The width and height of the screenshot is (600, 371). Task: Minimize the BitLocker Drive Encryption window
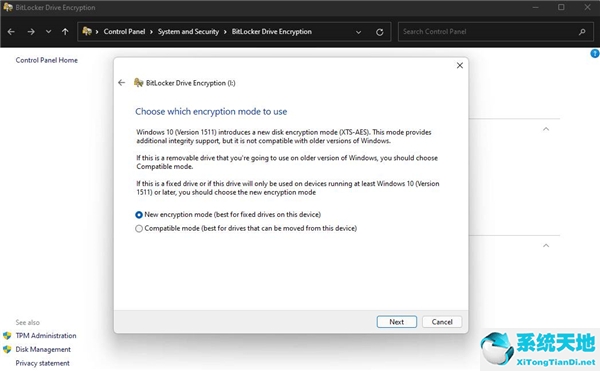[x=535, y=7]
